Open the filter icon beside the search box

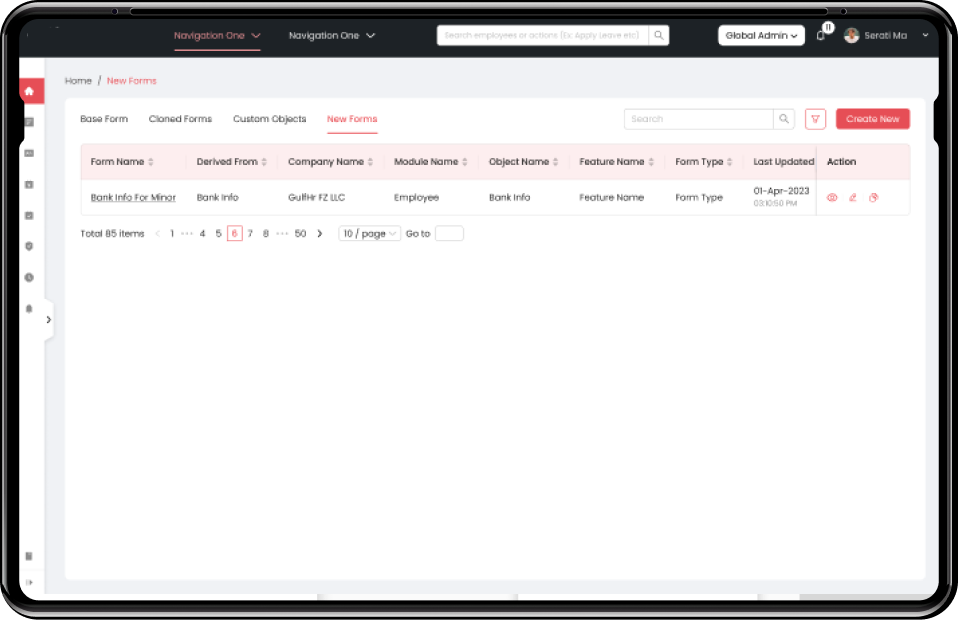[x=815, y=118]
